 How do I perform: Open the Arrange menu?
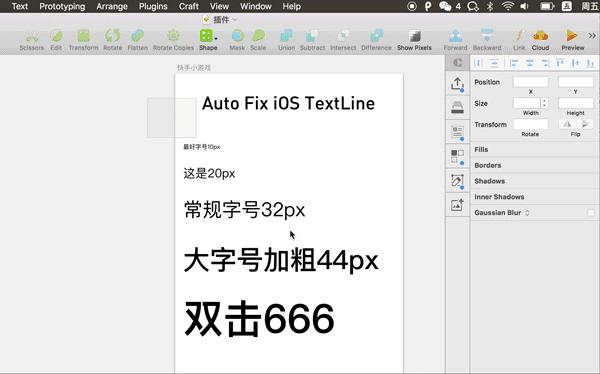pos(112,6)
